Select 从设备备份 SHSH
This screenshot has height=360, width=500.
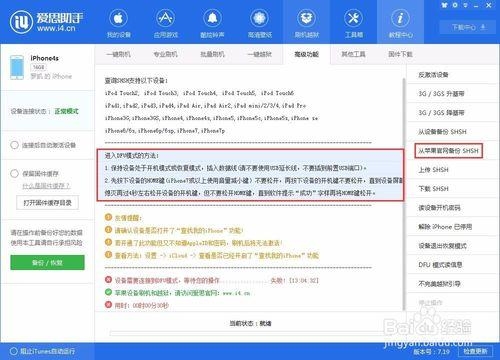pyautogui.click(x=442, y=132)
